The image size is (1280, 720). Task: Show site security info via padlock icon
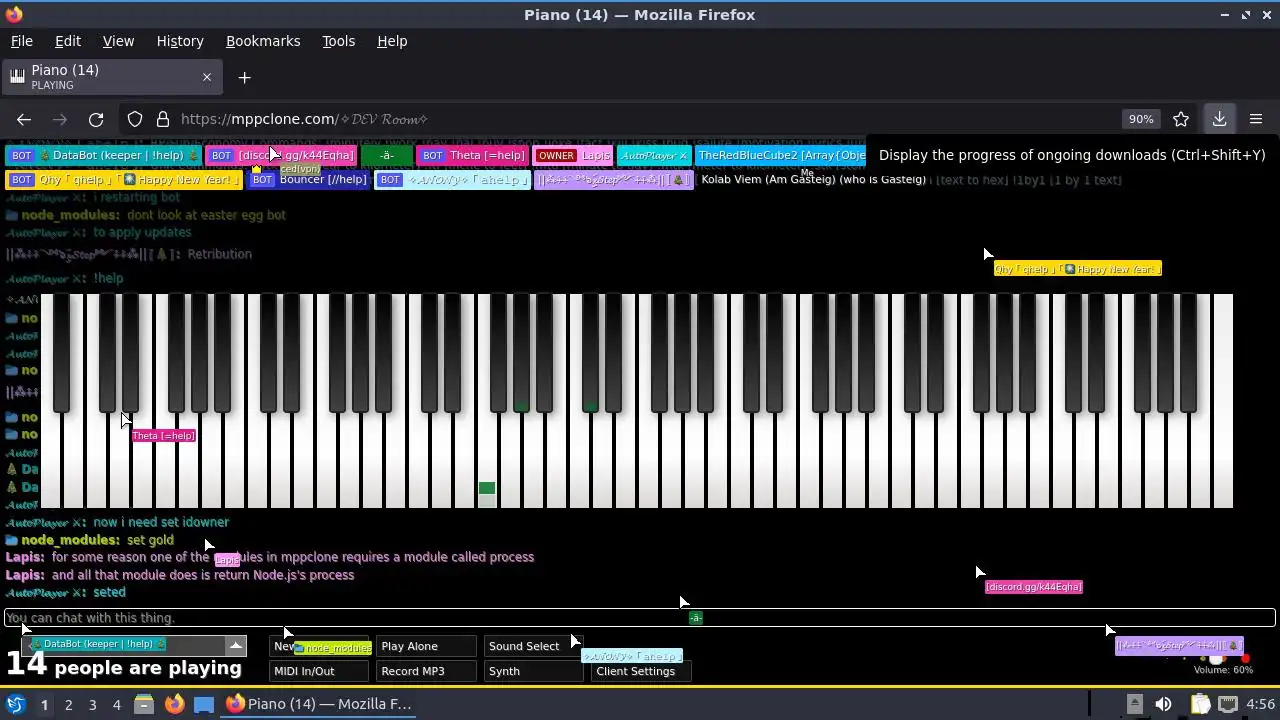[x=162, y=119]
